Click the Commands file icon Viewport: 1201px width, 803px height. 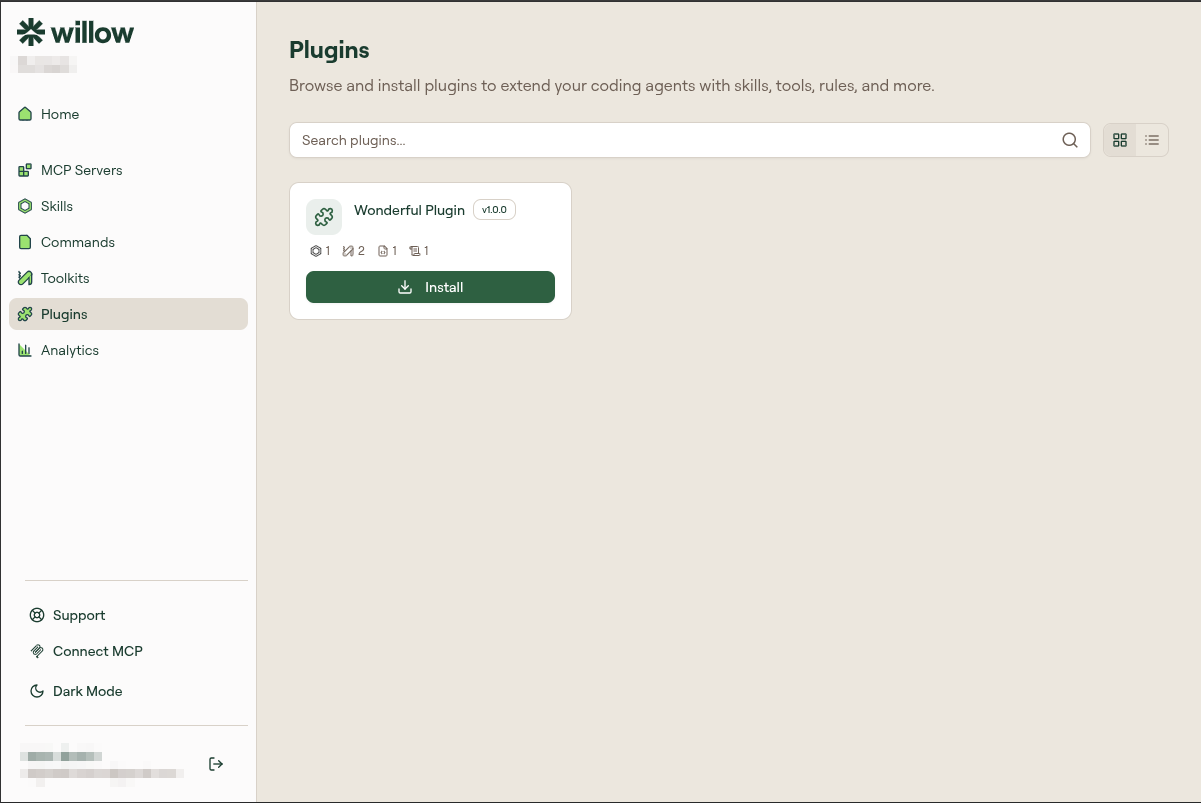(x=25, y=242)
